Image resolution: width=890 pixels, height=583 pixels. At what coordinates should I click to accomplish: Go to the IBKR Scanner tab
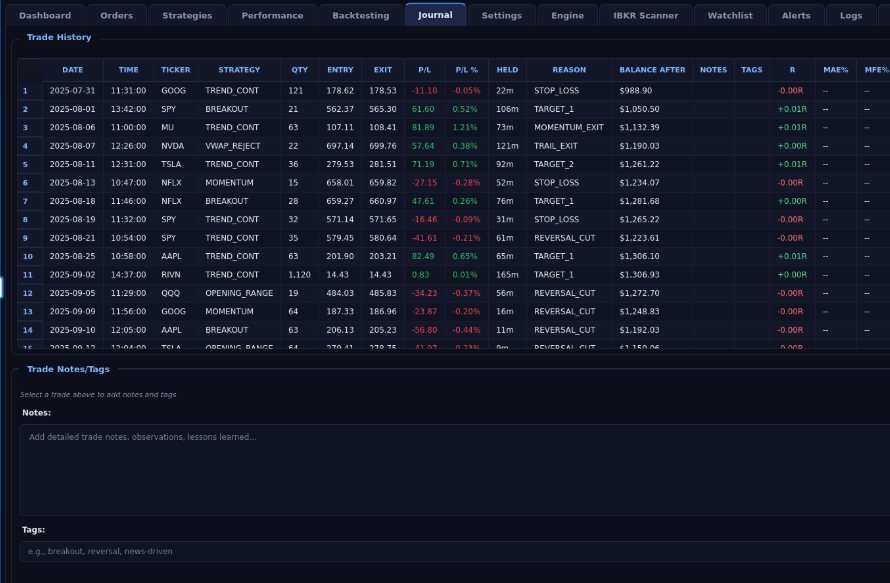point(645,15)
